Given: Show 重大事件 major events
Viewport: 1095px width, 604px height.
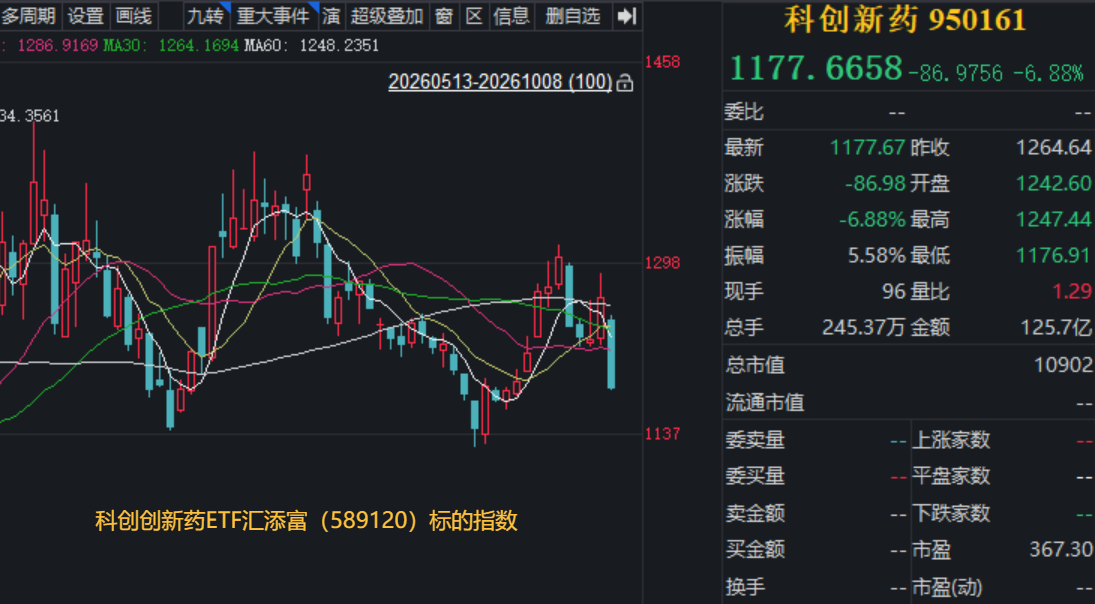Looking at the screenshot, I should (x=273, y=16).
